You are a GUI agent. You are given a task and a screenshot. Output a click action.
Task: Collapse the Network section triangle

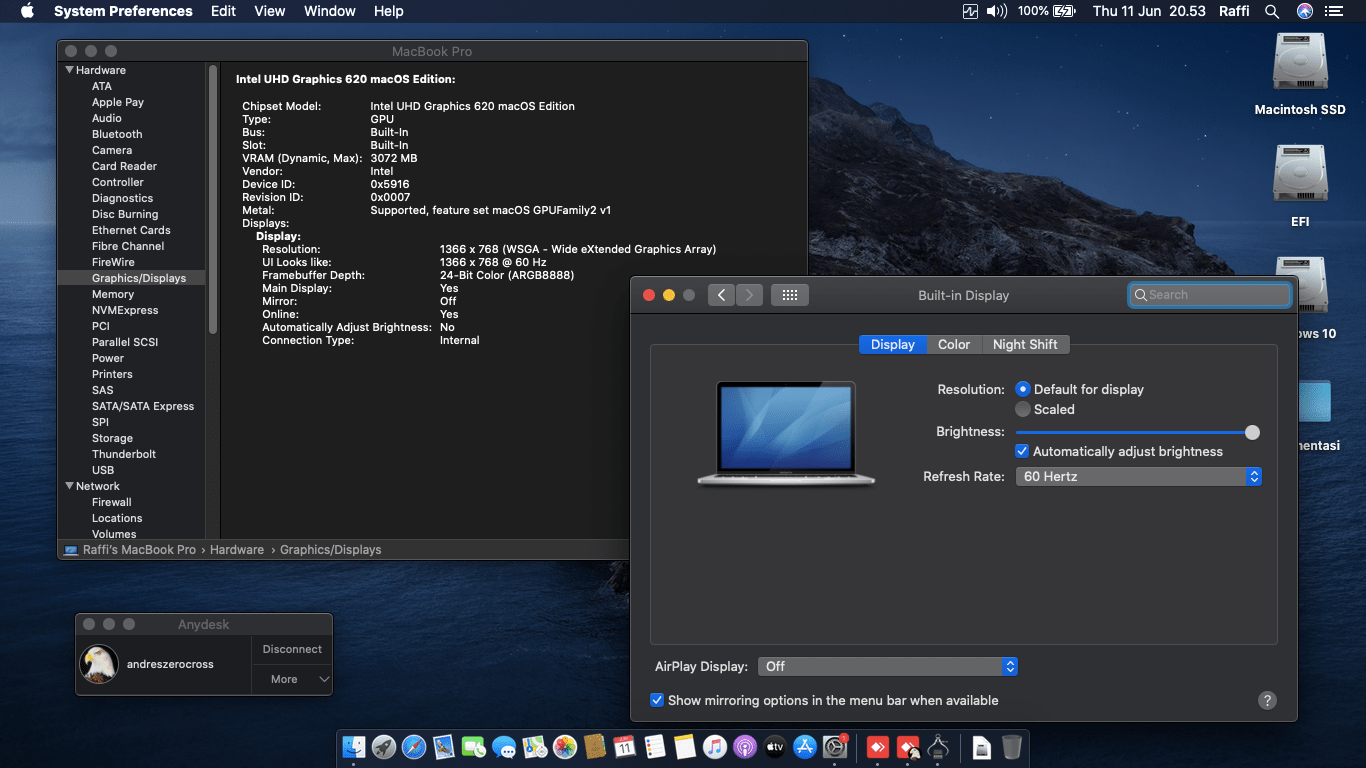point(69,486)
